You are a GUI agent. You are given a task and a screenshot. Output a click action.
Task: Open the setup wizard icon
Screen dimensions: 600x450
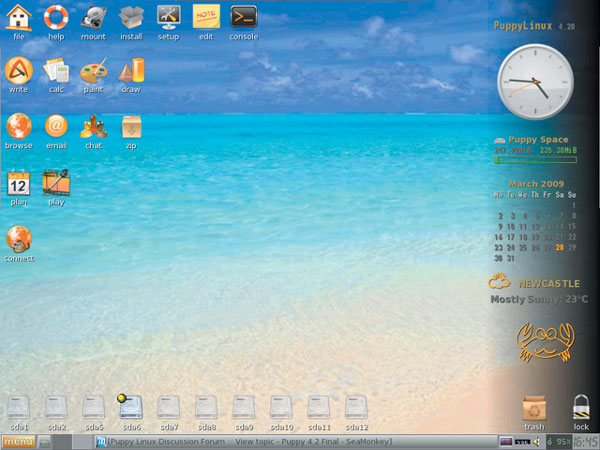point(168,18)
